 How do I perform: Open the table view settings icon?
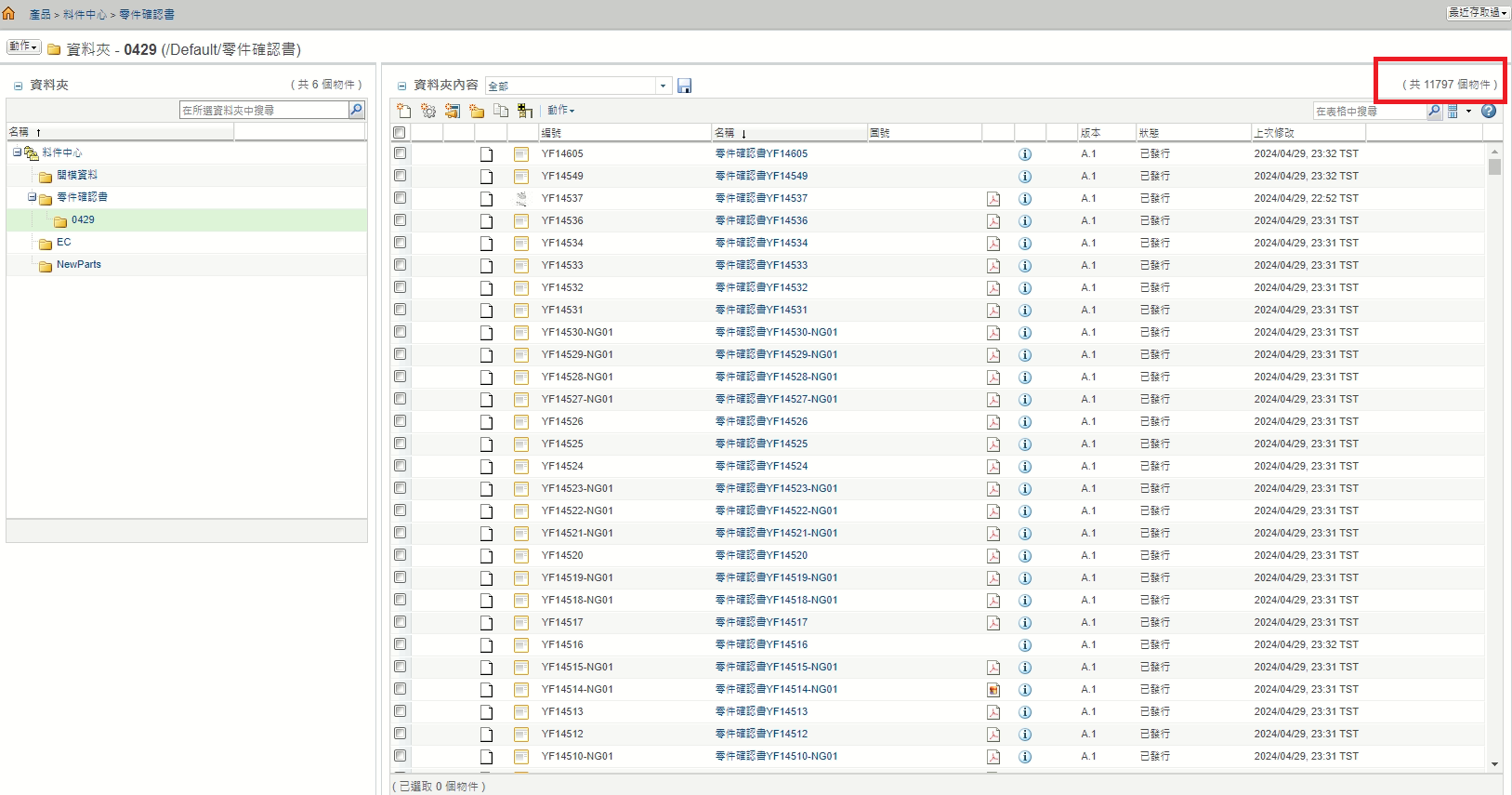pyautogui.click(x=1453, y=111)
